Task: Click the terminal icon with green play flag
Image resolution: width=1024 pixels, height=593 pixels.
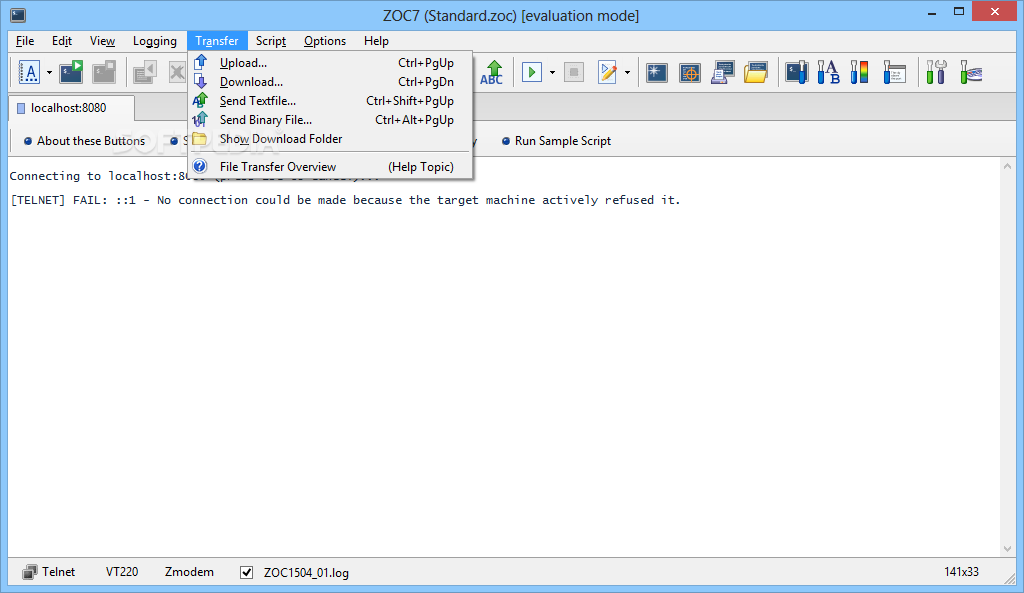Action: [71, 72]
